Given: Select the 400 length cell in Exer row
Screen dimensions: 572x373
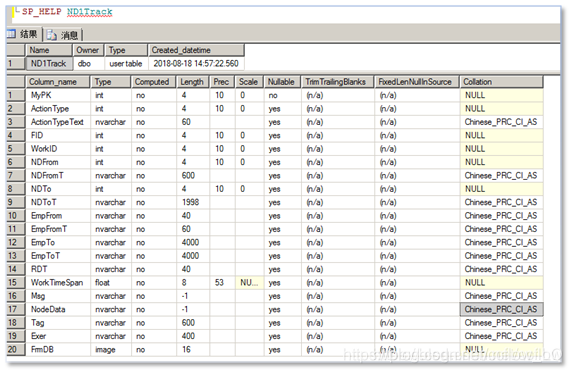Looking at the screenshot, I should 193,336.
